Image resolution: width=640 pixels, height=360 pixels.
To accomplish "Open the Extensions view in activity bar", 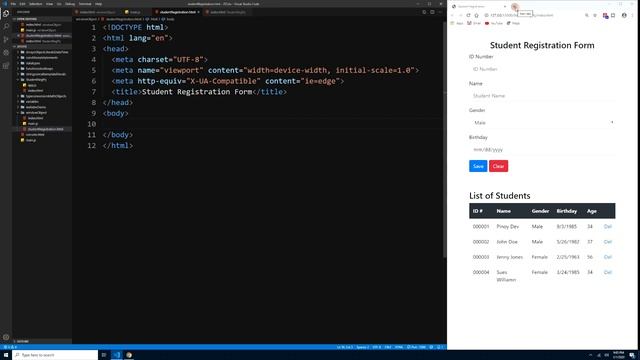I will pyautogui.click(x=6, y=66).
